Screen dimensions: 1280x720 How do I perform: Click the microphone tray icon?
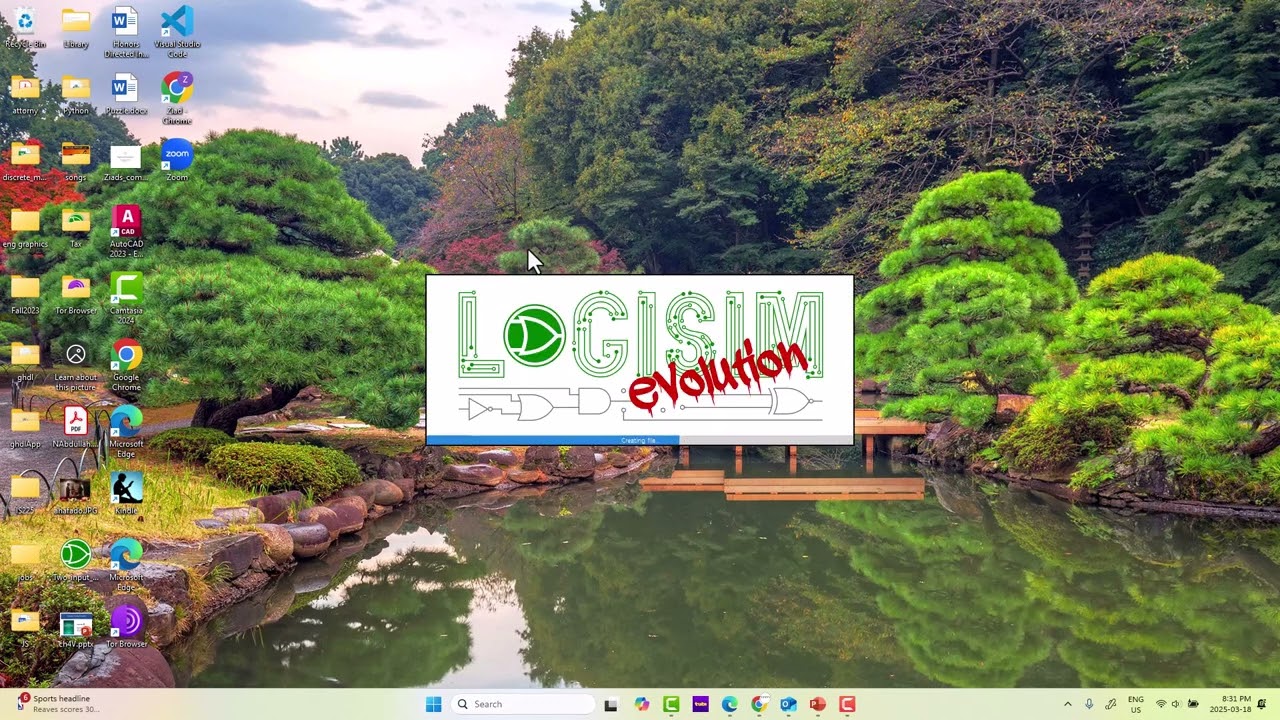(x=1089, y=704)
